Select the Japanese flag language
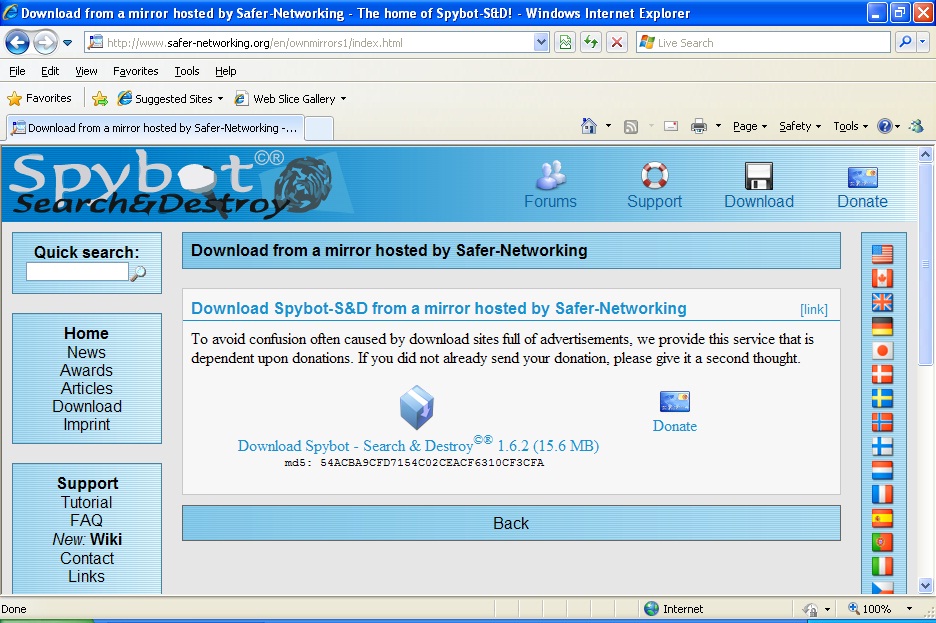Viewport: 936px width, 623px height. [x=882, y=351]
